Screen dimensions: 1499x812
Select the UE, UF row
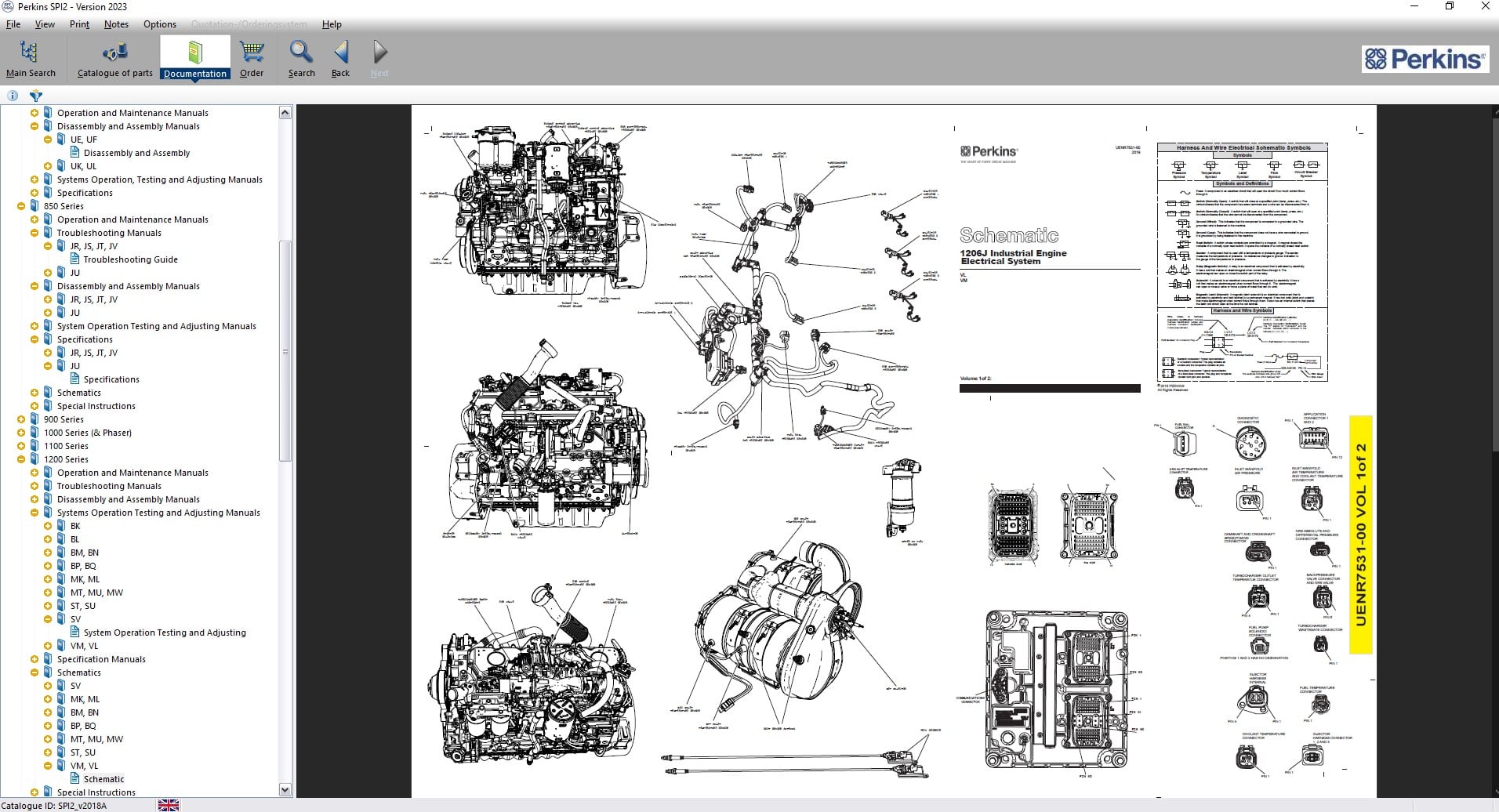(x=84, y=140)
